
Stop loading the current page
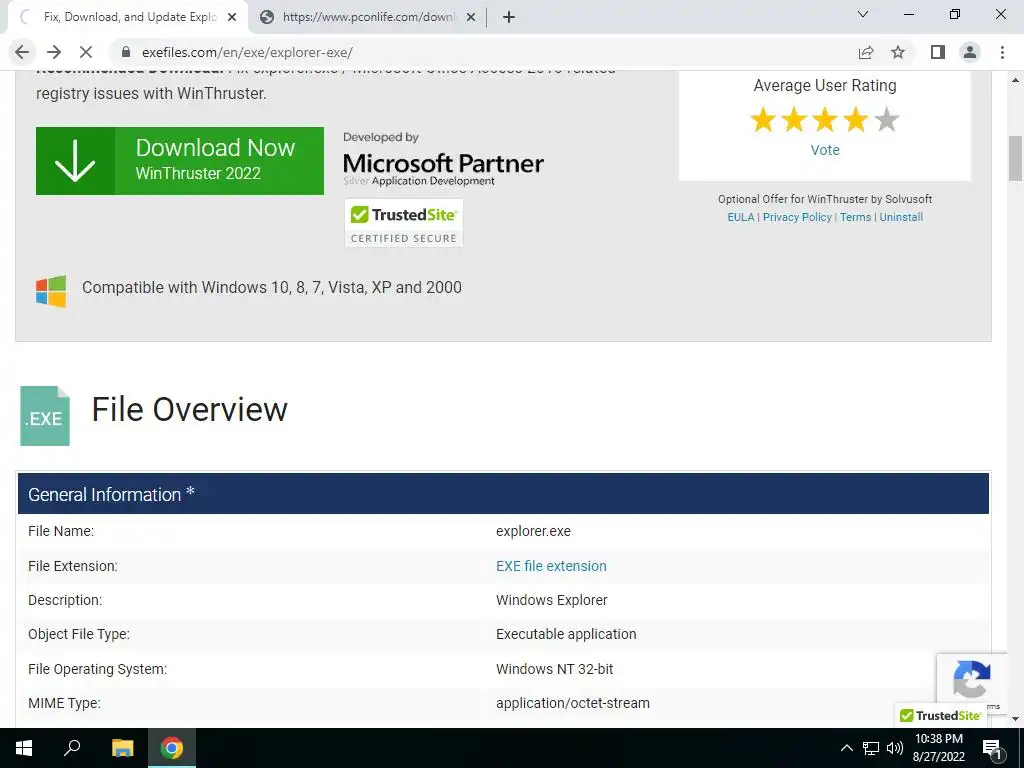[x=86, y=52]
